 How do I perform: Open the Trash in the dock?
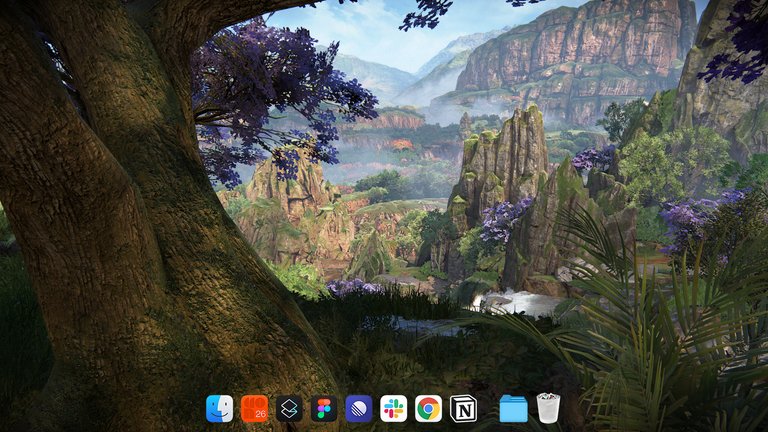[x=548, y=408]
